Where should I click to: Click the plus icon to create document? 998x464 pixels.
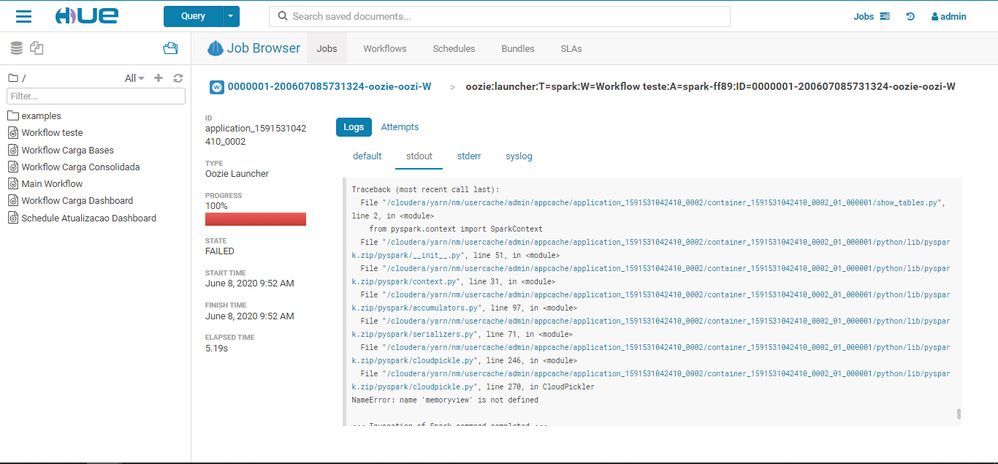[158, 78]
